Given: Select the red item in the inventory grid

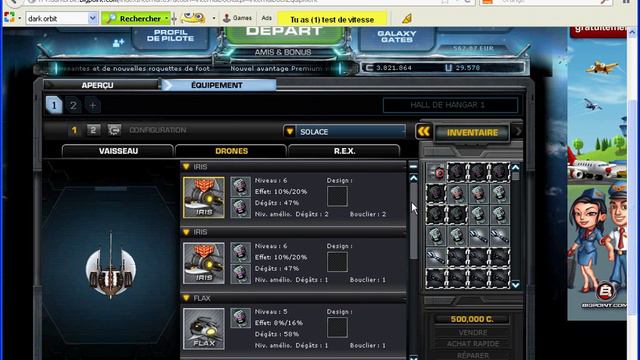Looking at the screenshot, I should pos(436,172).
